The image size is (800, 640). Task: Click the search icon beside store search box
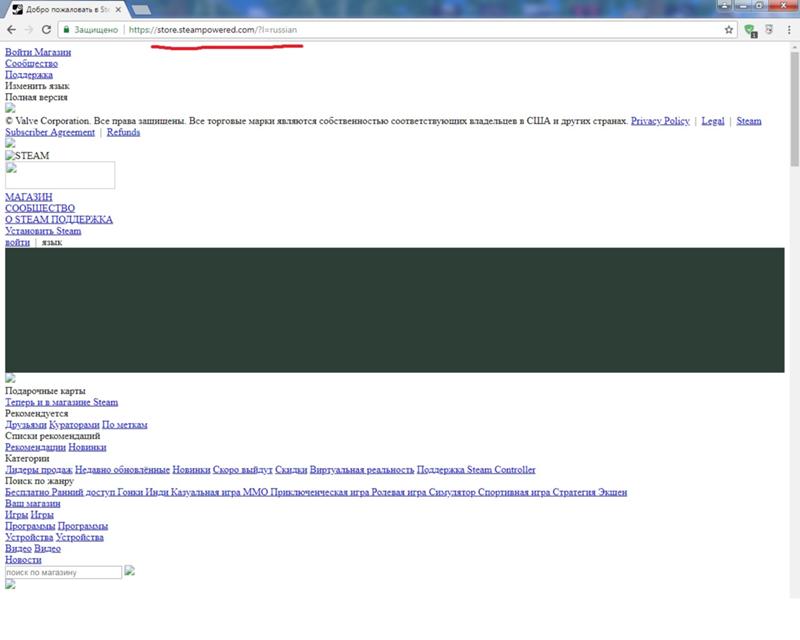(130, 572)
